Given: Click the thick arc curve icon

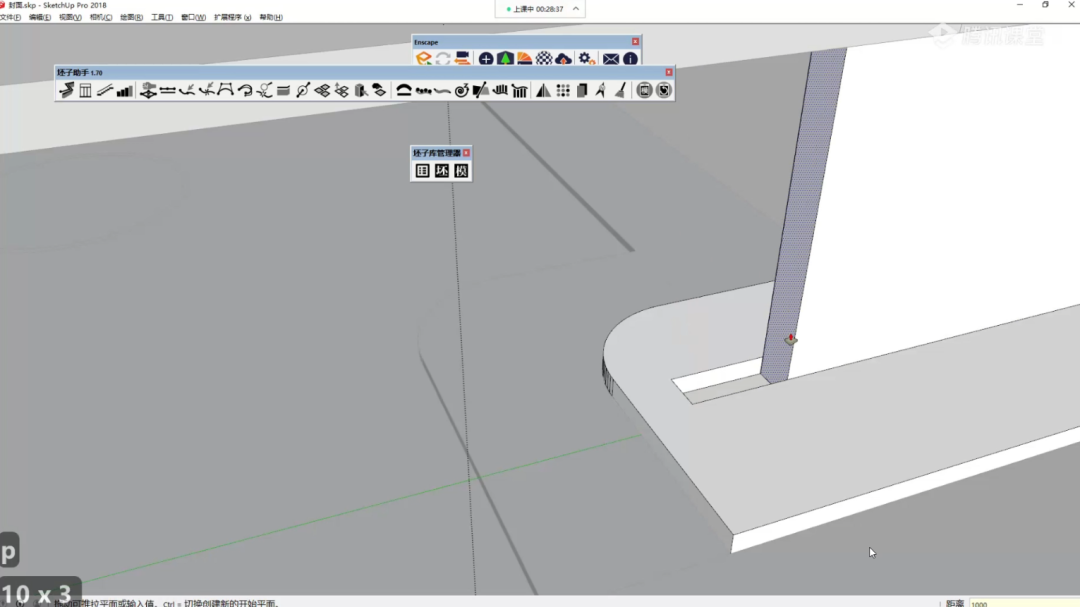Looking at the screenshot, I should (404, 90).
